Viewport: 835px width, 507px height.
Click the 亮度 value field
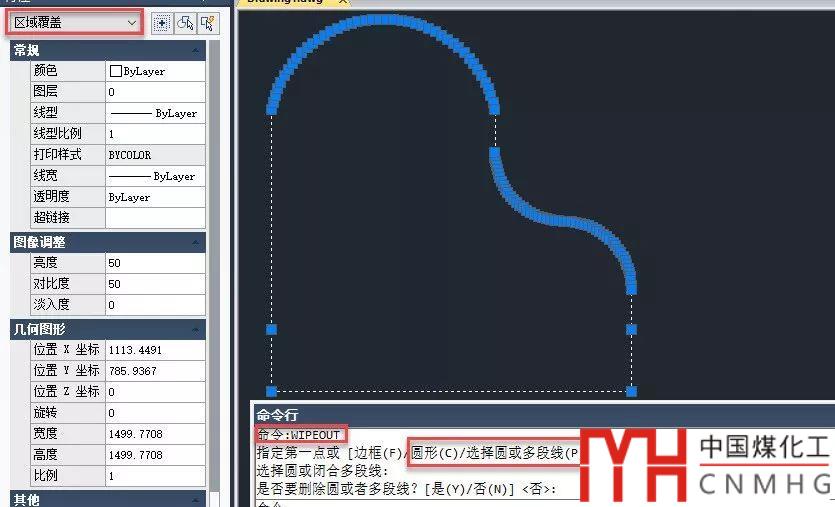[154, 263]
